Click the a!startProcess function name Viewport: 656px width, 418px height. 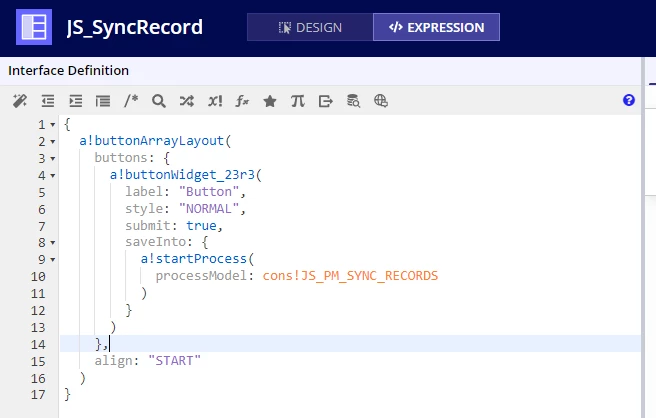[193, 259]
